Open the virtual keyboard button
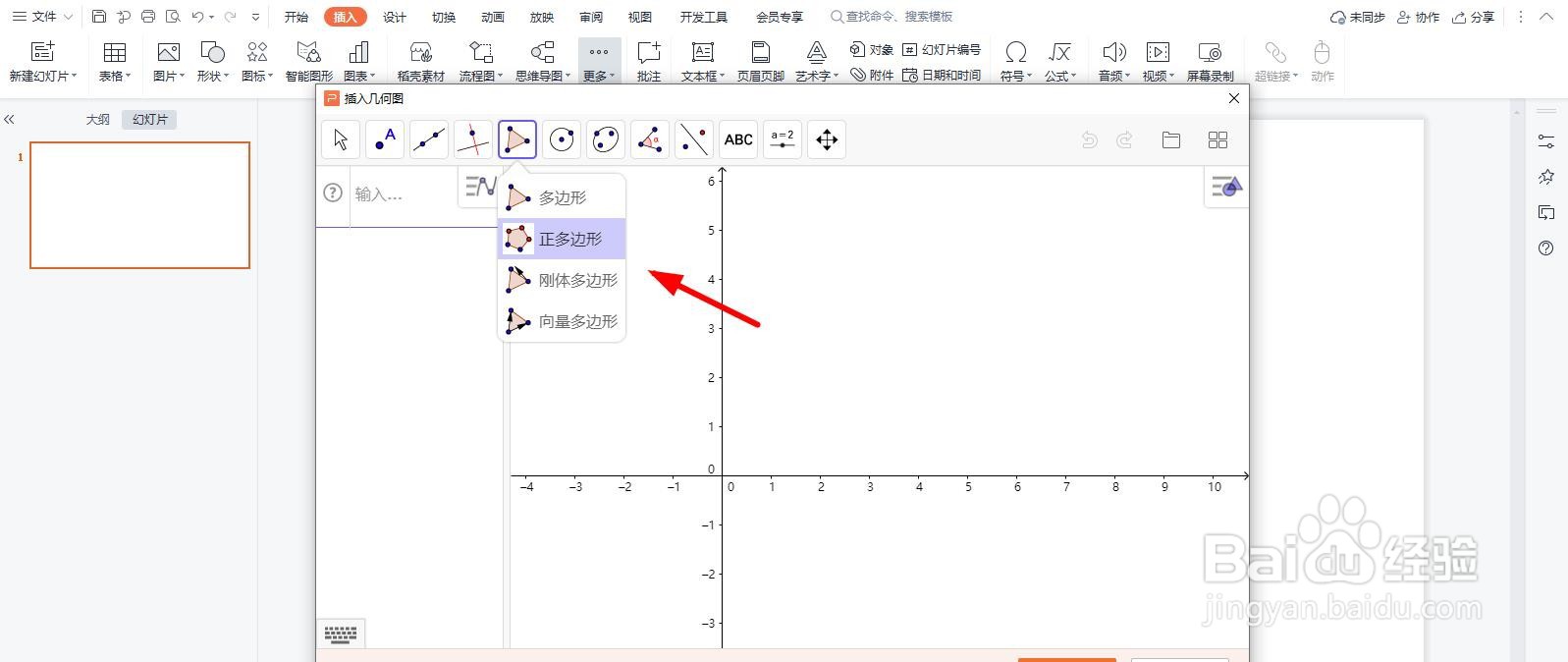Image resolution: width=1568 pixels, height=662 pixels. click(x=341, y=634)
